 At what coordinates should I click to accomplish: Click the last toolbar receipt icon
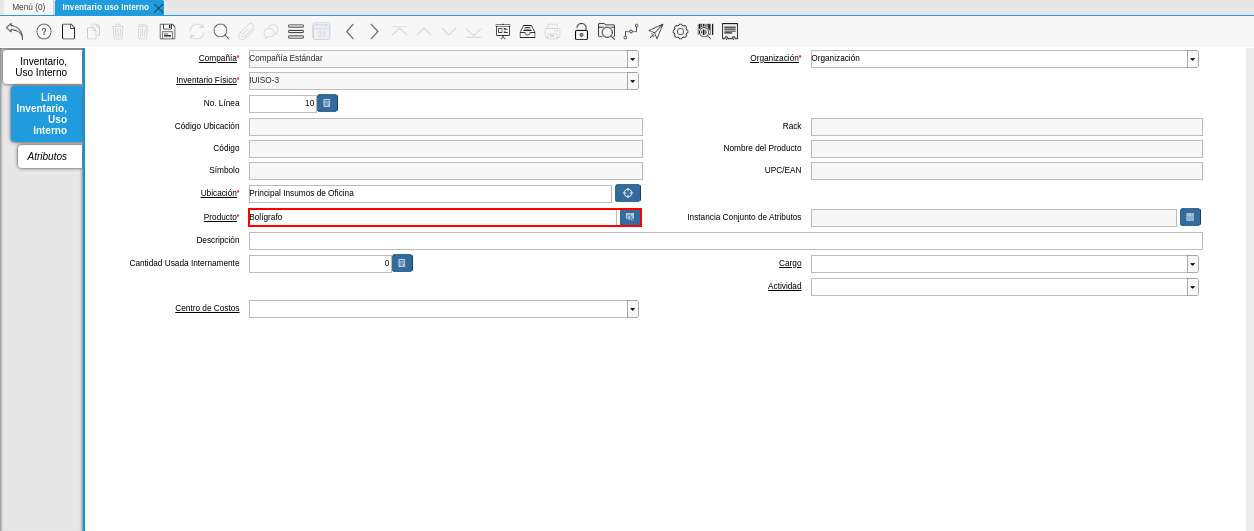730,31
